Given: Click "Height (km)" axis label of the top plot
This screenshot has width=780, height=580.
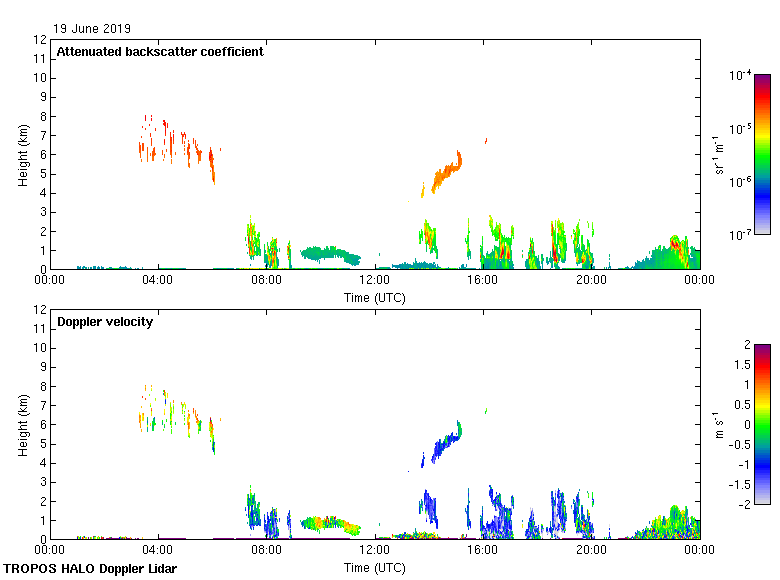Looking at the screenshot, I should coord(23,154).
